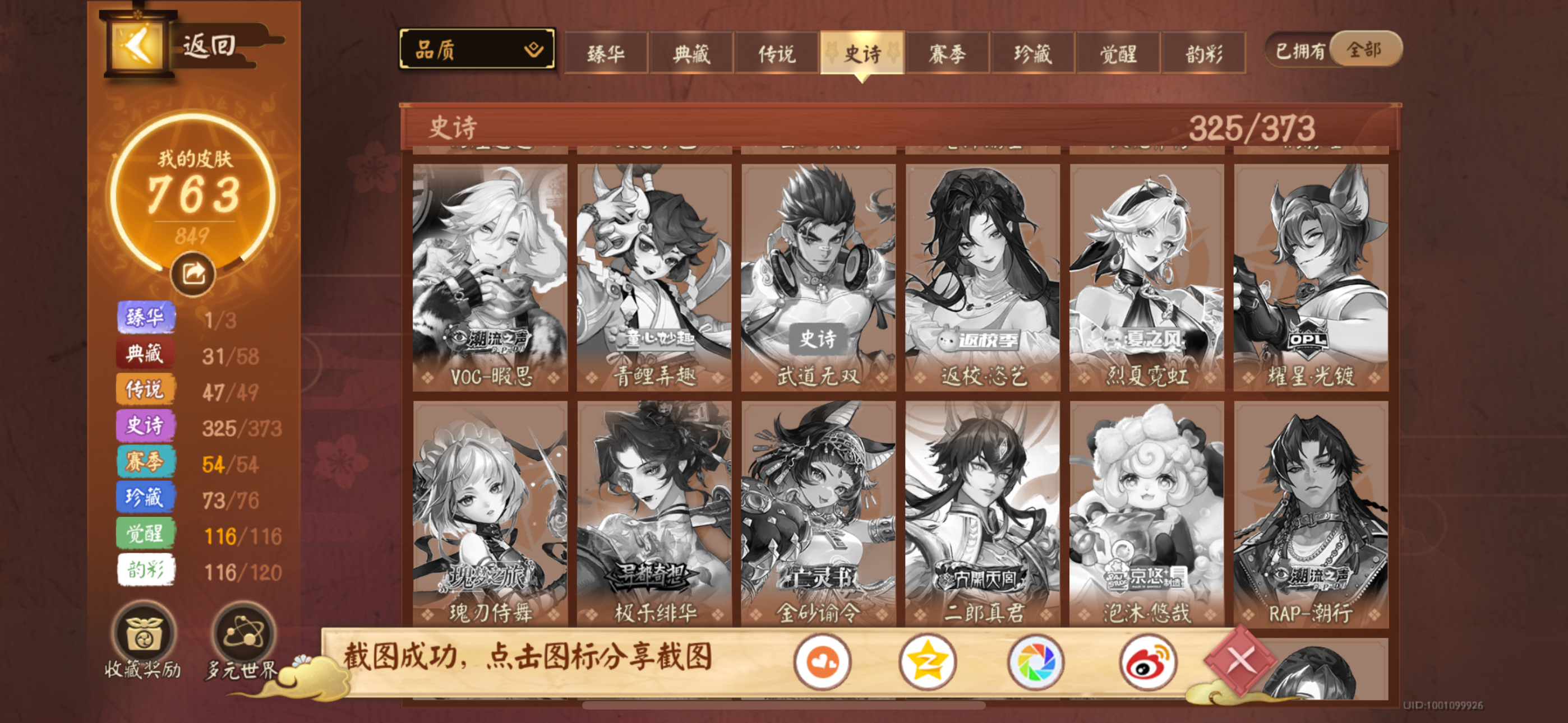
Task: Switch filter to 已拥有 owned skins
Action: (x=1299, y=50)
